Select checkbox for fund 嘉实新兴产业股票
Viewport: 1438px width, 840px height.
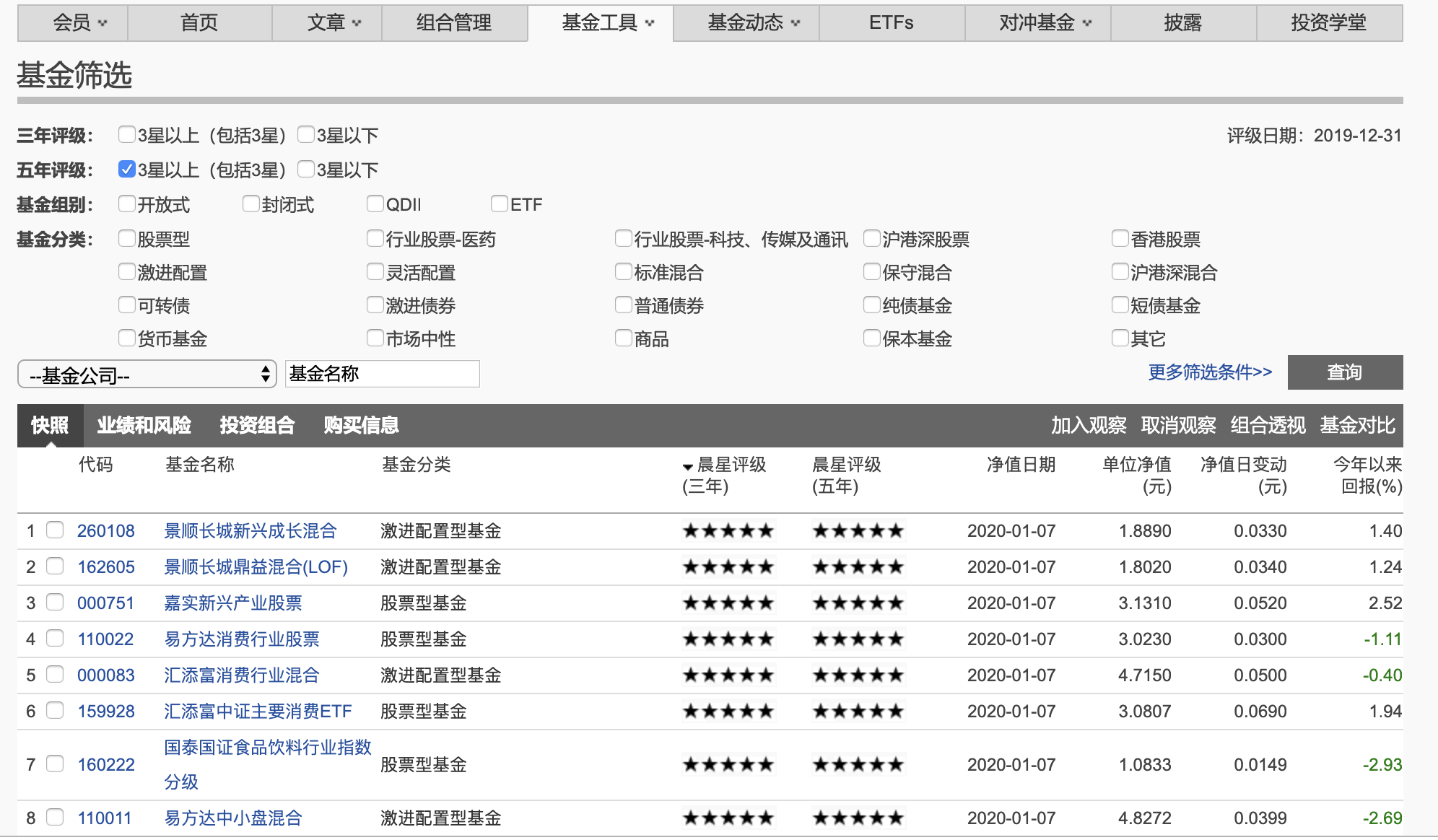pos(55,603)
